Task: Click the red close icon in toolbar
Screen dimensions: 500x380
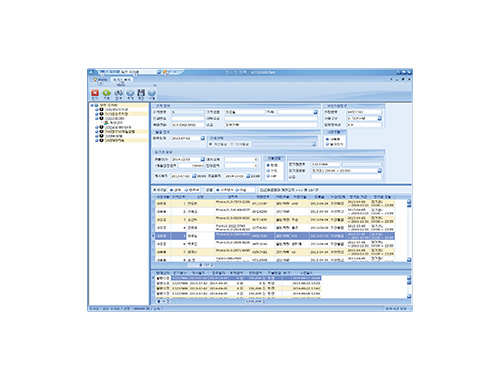Action: (x=95, y=93)
